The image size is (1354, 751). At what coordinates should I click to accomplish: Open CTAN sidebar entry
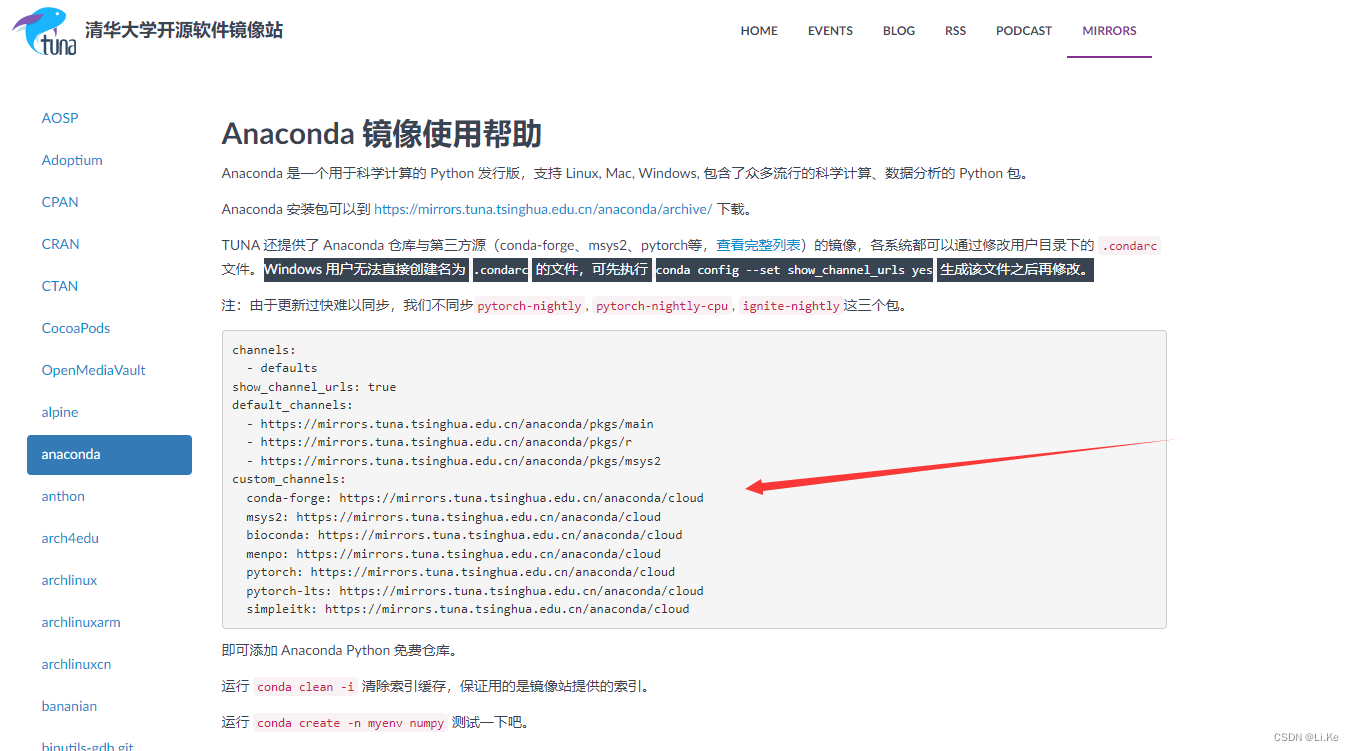pyautogui.click(x=60, y=286)
